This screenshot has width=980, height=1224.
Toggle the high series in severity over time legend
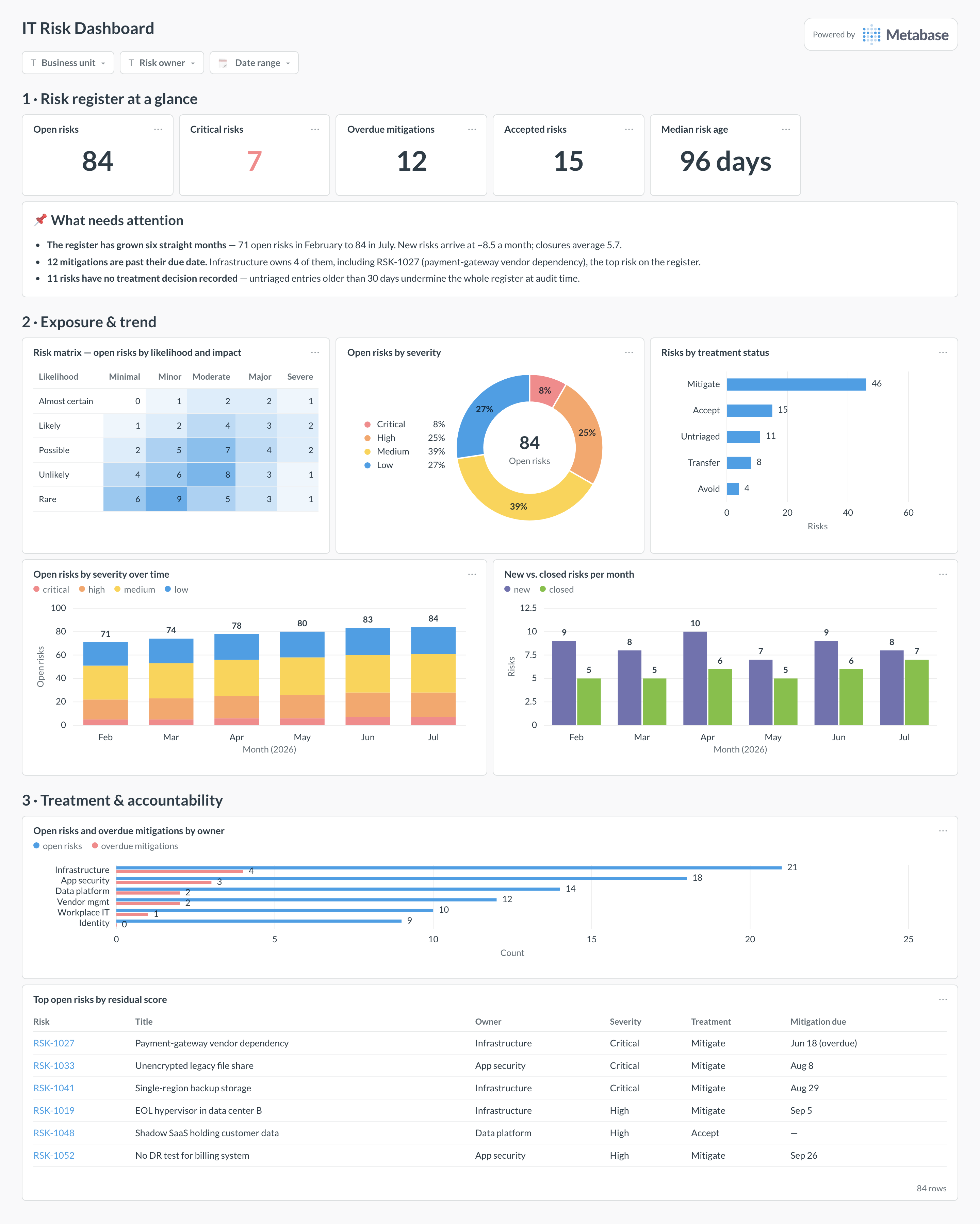(92, 590)
